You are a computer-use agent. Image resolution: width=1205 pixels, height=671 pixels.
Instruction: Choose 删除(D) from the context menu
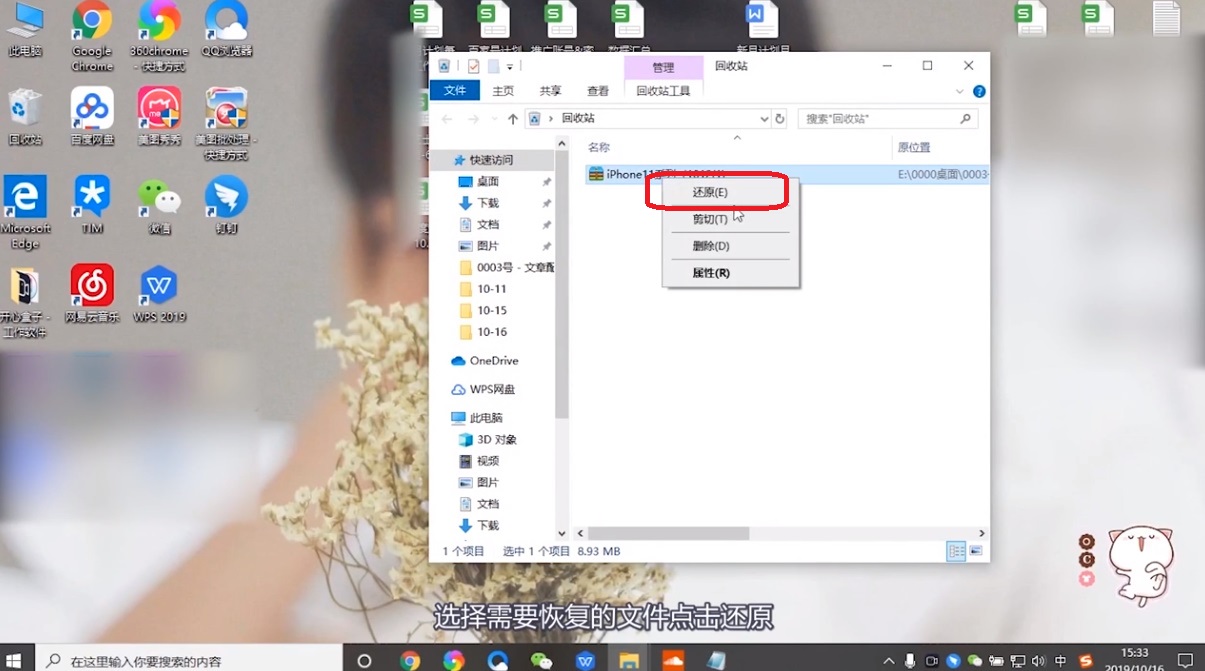pos(711,246)
